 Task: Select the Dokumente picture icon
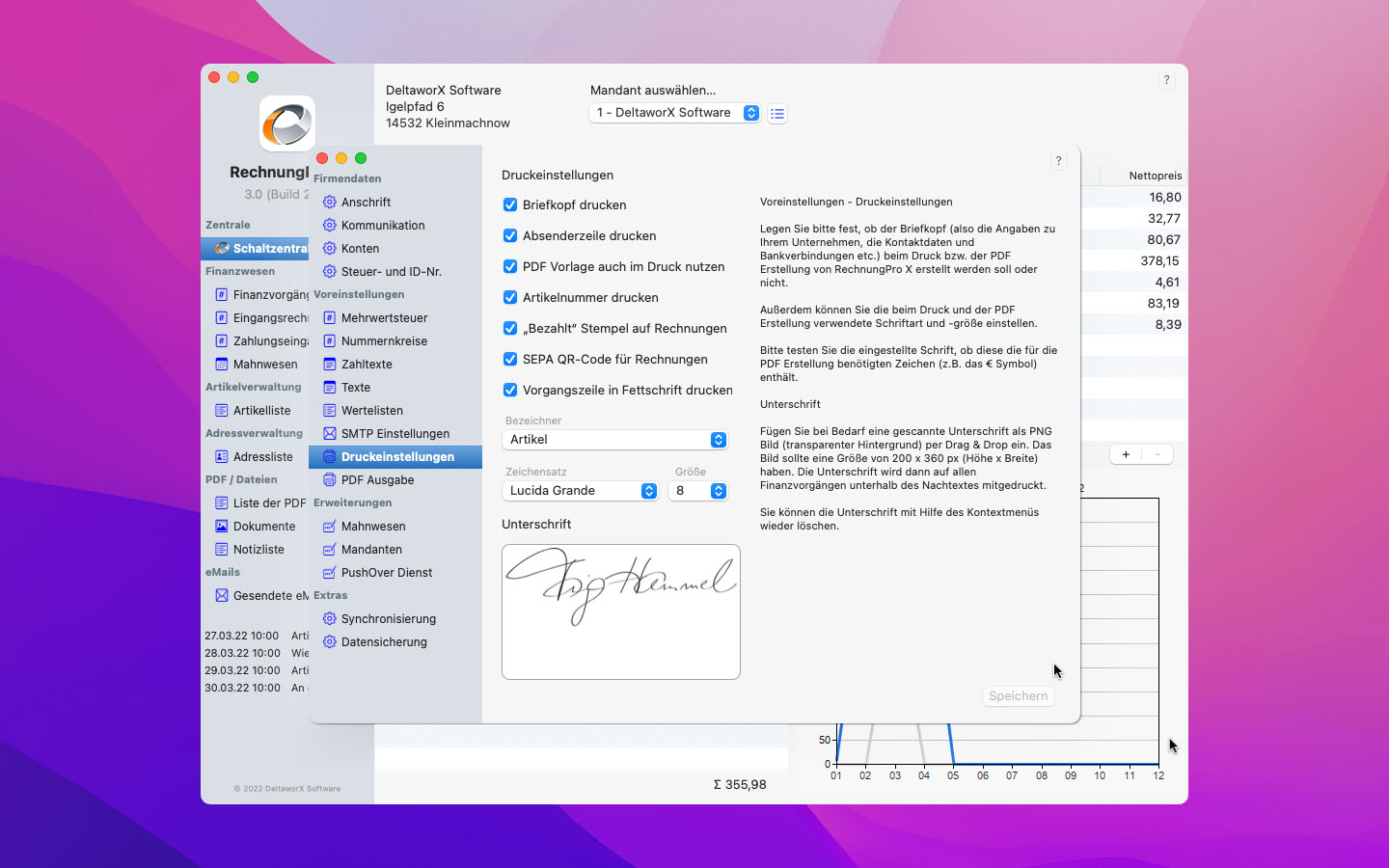[221, 527]
